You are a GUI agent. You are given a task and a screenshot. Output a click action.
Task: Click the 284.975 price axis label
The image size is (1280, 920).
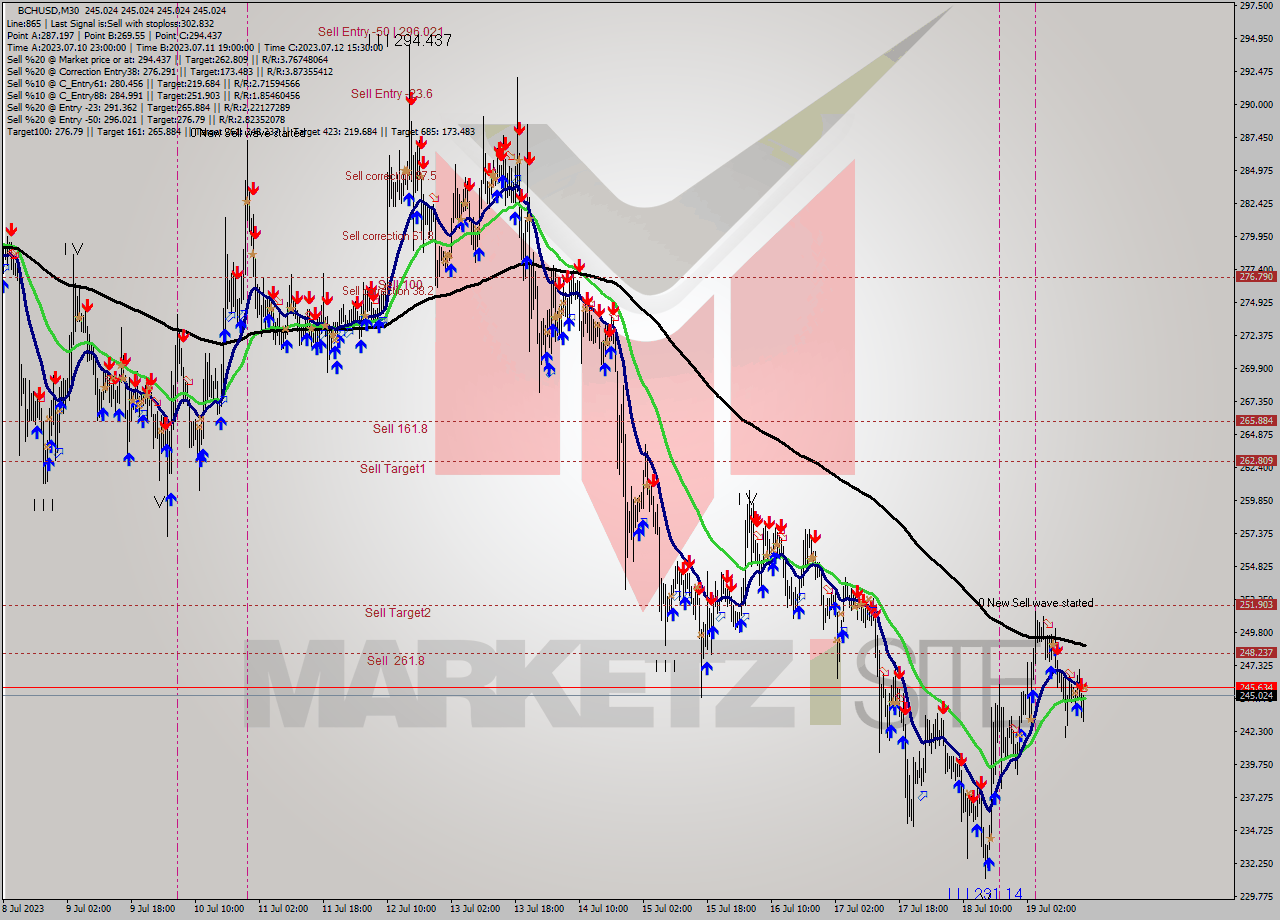(1256, 171)
